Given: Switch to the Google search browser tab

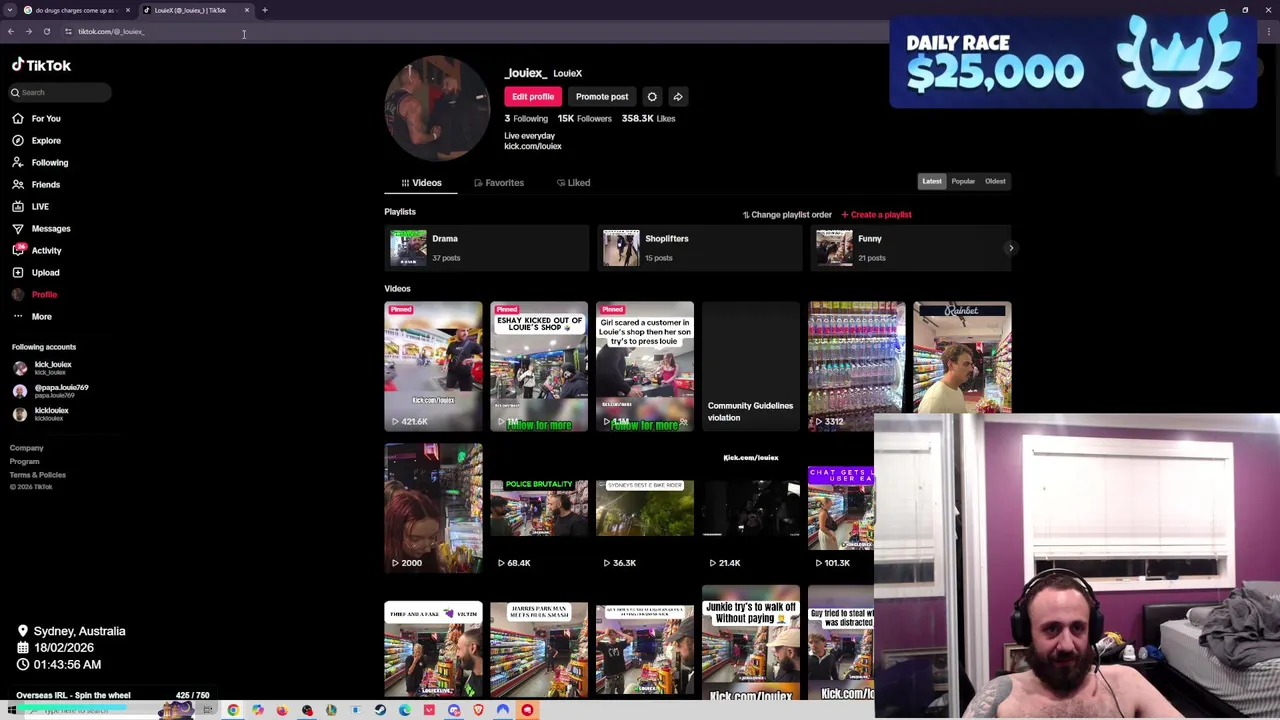Looking at the screenshot, I should click(77, 10).
